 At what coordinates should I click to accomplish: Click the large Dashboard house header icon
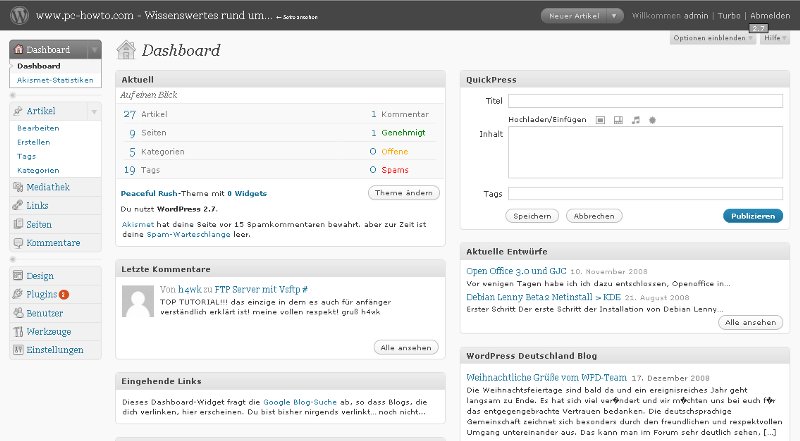coord(126,50)
